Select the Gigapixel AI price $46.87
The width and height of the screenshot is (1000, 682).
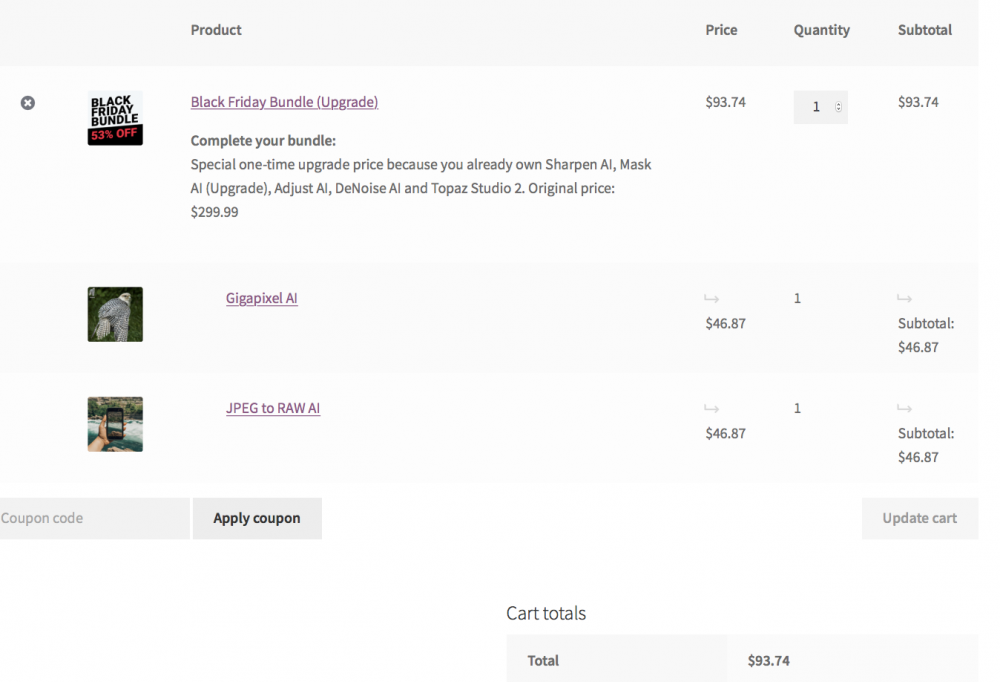(x=726, y=323)
